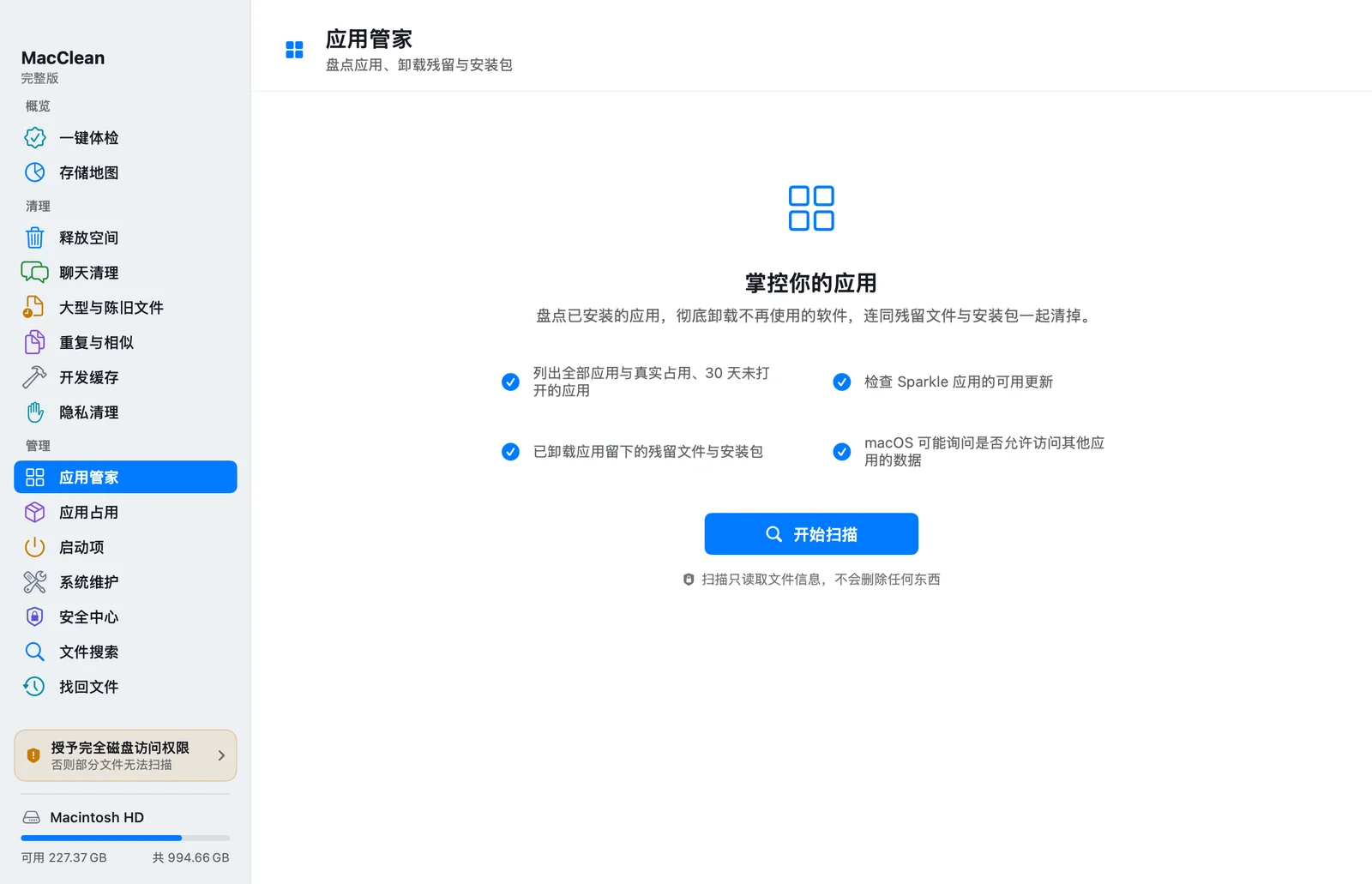This screenshot has width=1372, height=884.
Task: Open the 应用管家 sidebar label
Action: click(88, 478)
